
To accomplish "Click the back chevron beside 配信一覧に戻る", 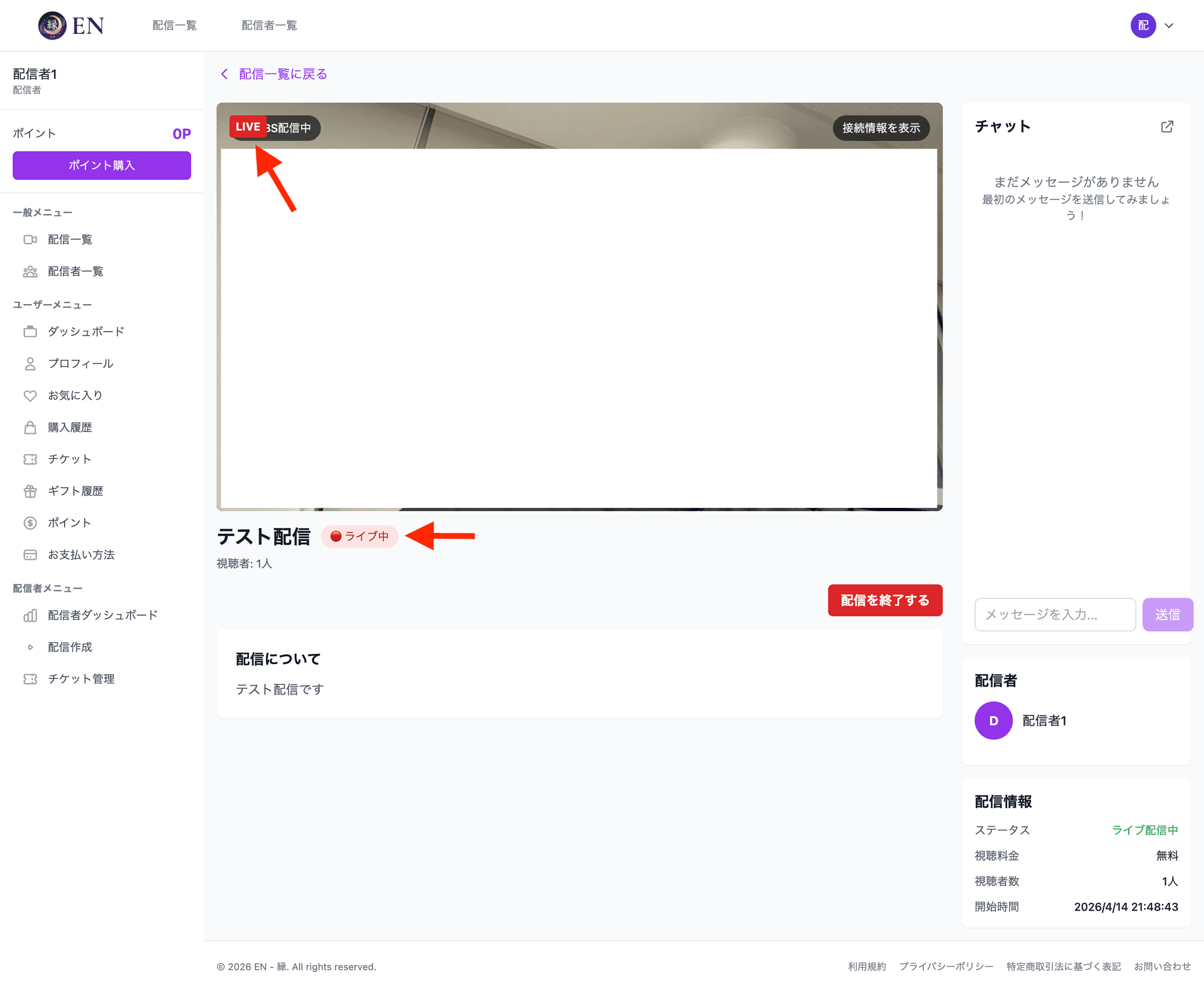I will (224, 74).
